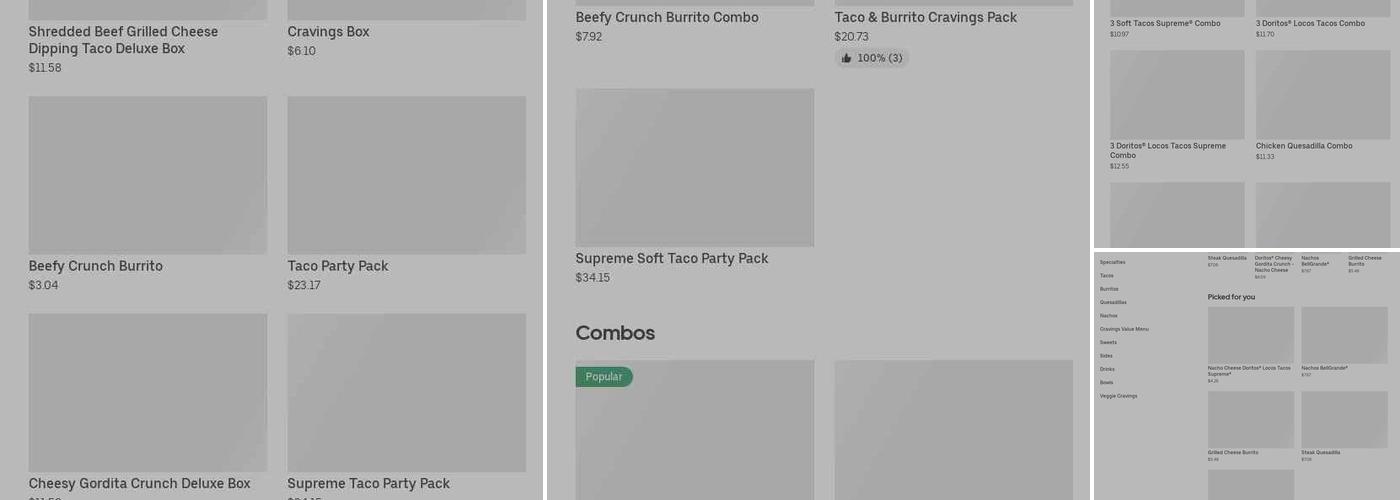
Task: Open the Beefy Crunch Burrito Combo link
Action: [666, 17]
